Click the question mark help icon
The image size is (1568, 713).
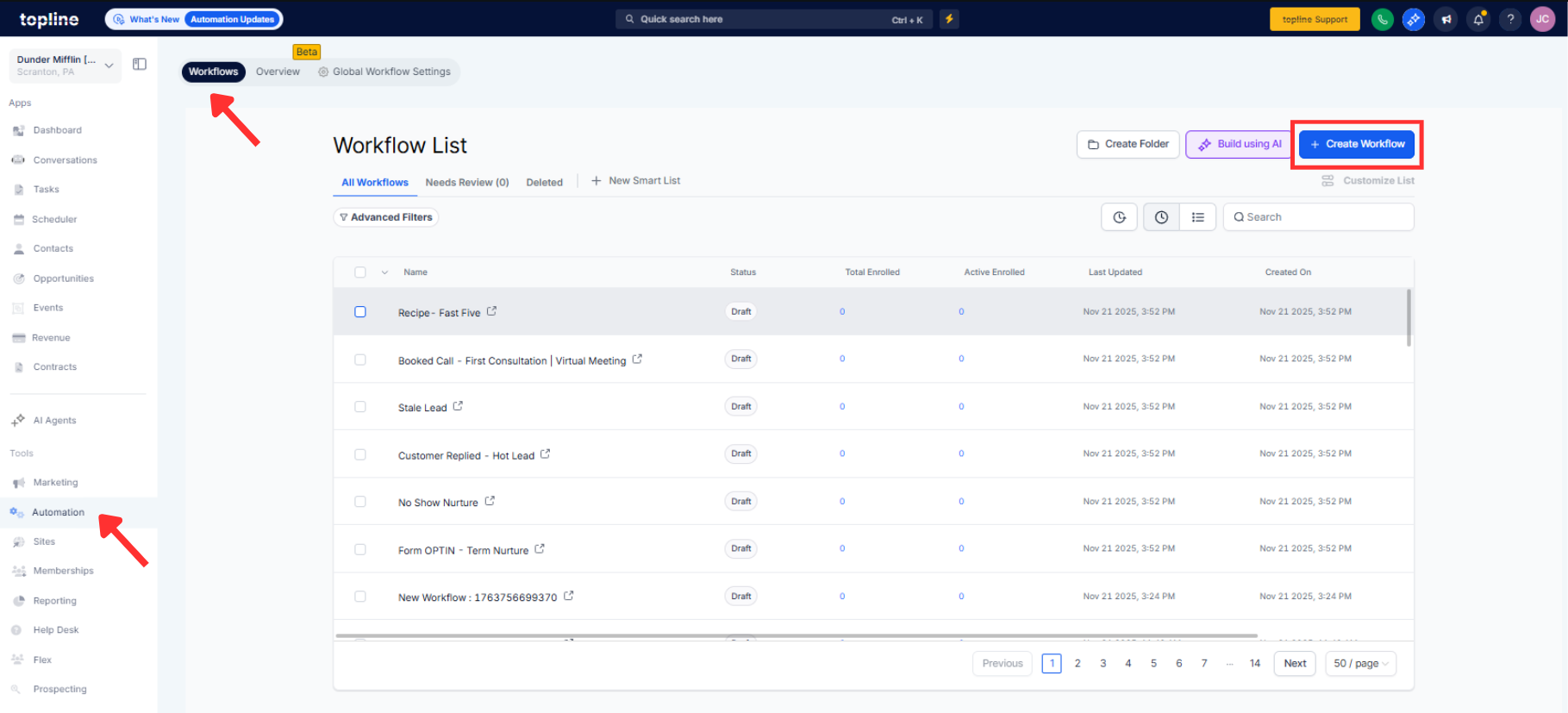click(x=1510, y=19)
